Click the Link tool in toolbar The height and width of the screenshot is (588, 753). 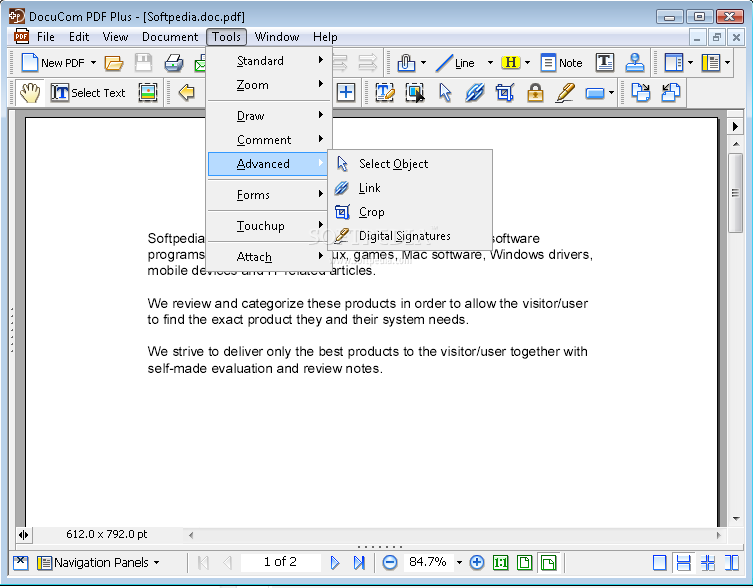(474, 92)
